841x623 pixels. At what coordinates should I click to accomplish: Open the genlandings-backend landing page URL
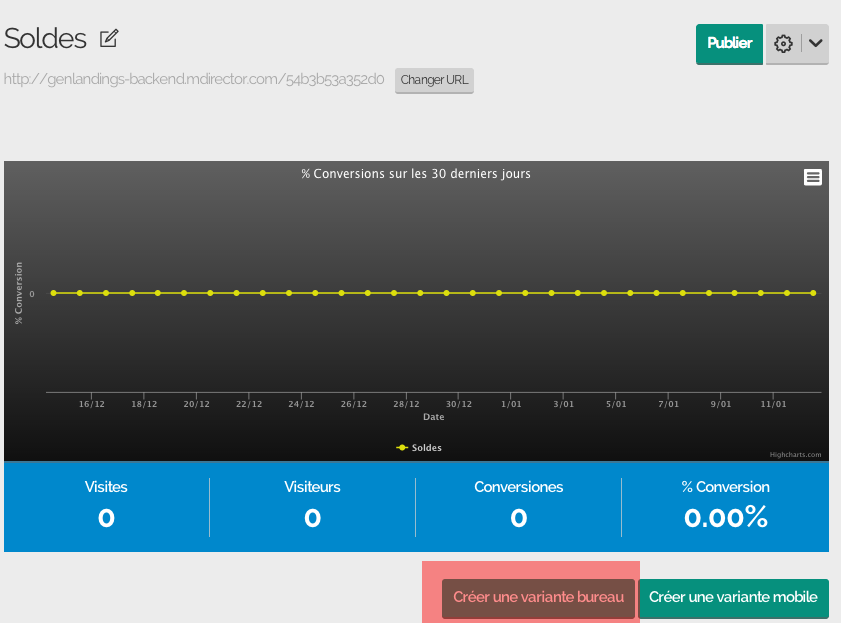coord(194,79)
